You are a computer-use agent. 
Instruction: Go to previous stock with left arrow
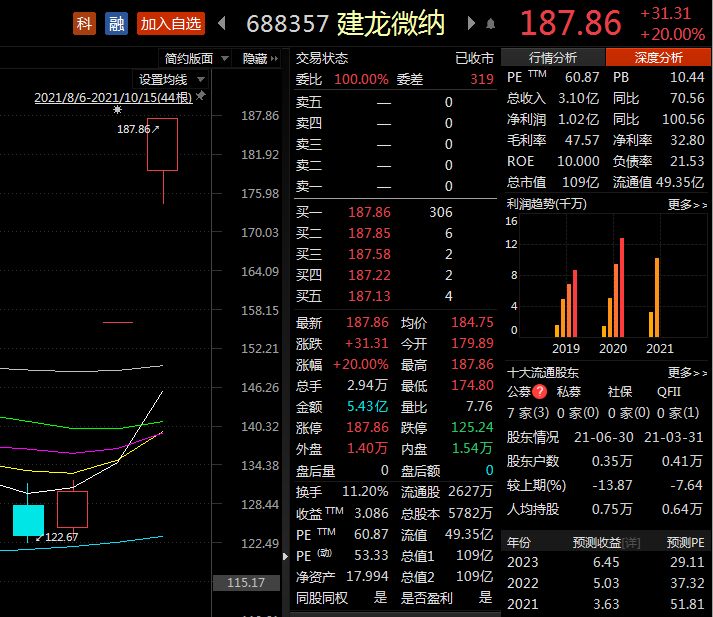tap(222, 23)
